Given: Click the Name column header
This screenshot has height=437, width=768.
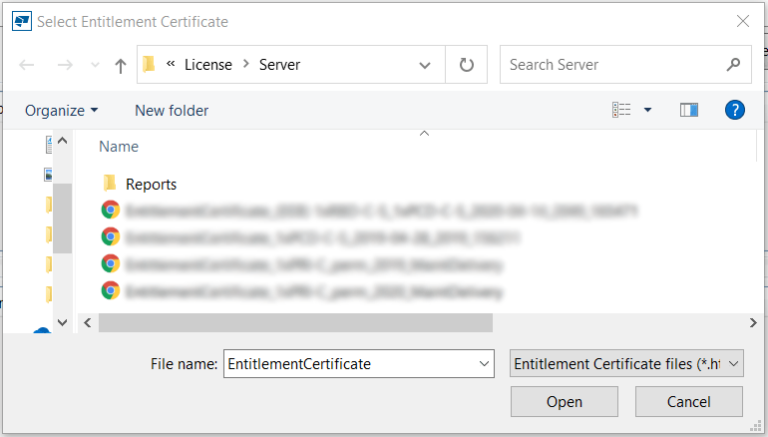Looking at the screenshot, I should 119,146.
